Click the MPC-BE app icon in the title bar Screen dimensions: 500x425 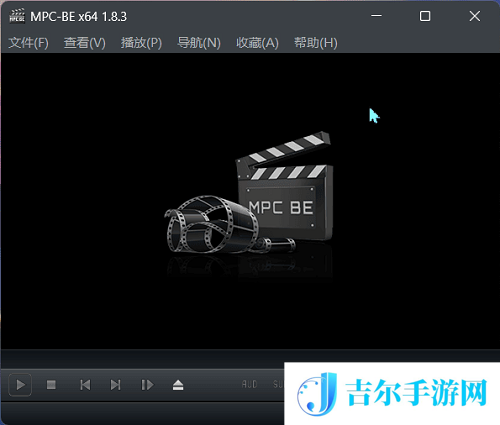click(17, 16)
